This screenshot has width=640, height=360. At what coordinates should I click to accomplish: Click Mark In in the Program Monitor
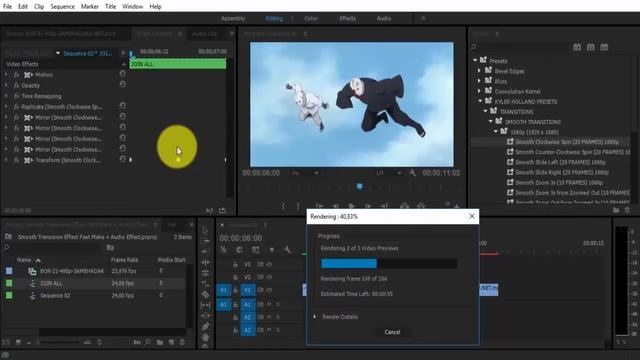click(x=283, y=206)
